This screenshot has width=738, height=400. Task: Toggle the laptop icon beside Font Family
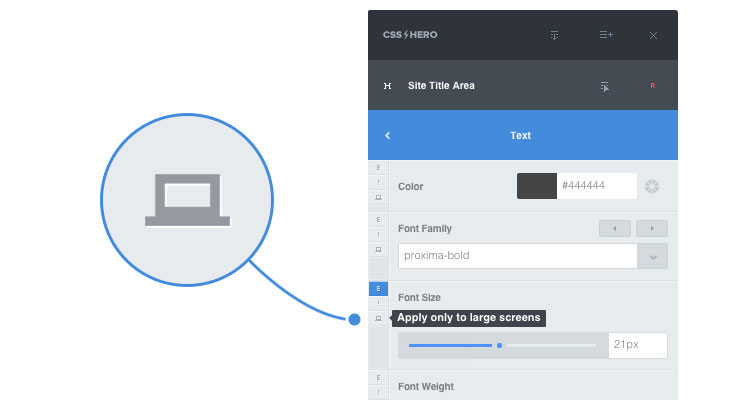[x=378, y=249]
